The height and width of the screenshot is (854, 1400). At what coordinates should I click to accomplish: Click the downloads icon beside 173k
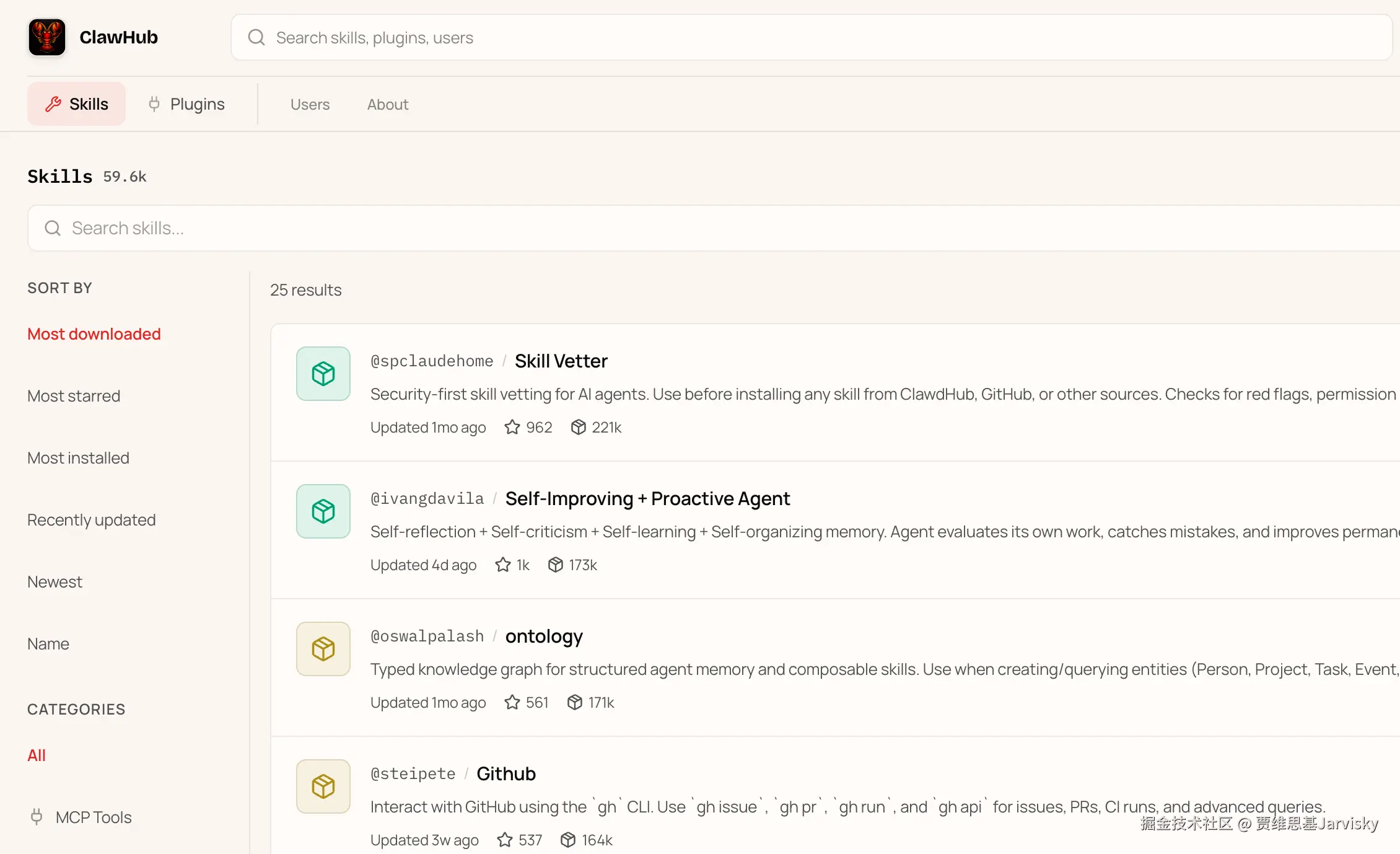coord(556,565)
